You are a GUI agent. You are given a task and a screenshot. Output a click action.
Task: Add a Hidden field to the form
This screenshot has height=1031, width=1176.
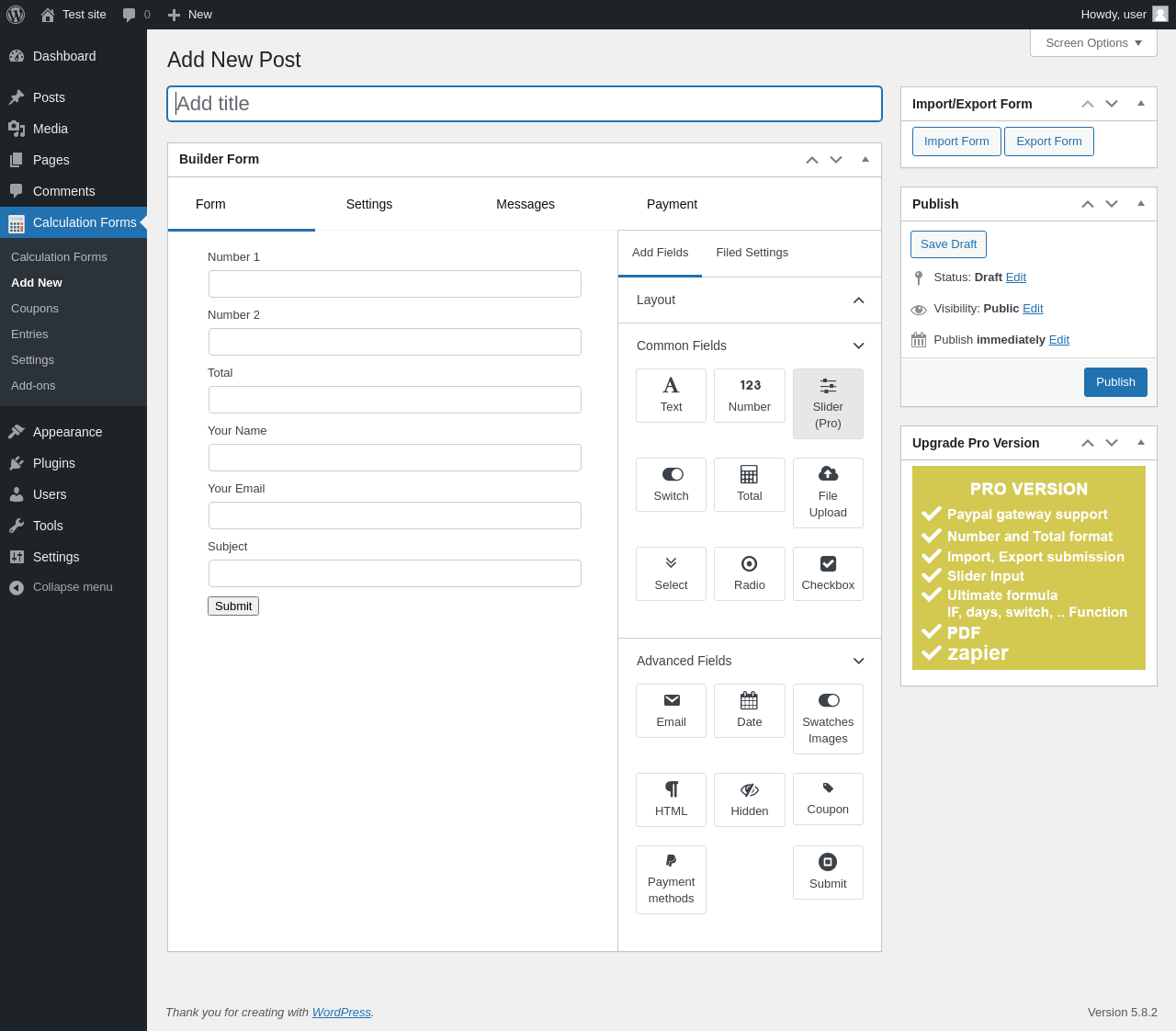tap(750, 799)
